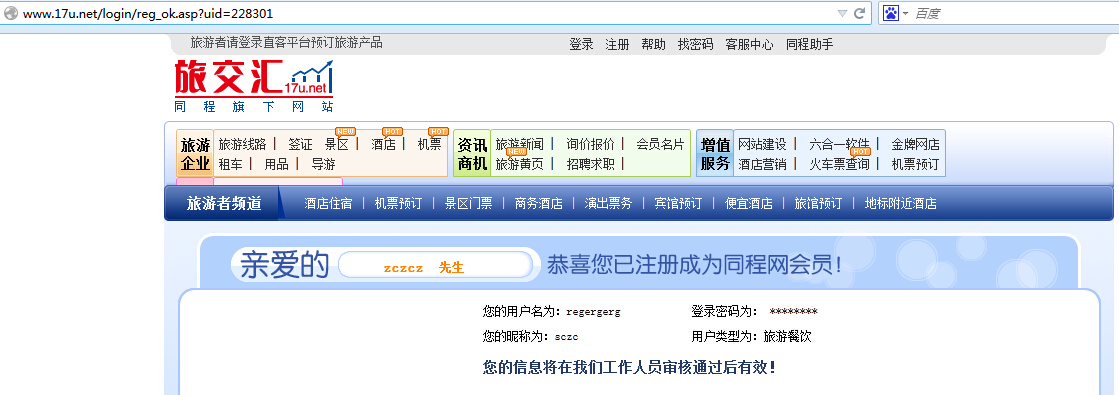Select the 旅游企业 category tab
This screenshot has width=1119, height=395.
(x=195, y=154)
